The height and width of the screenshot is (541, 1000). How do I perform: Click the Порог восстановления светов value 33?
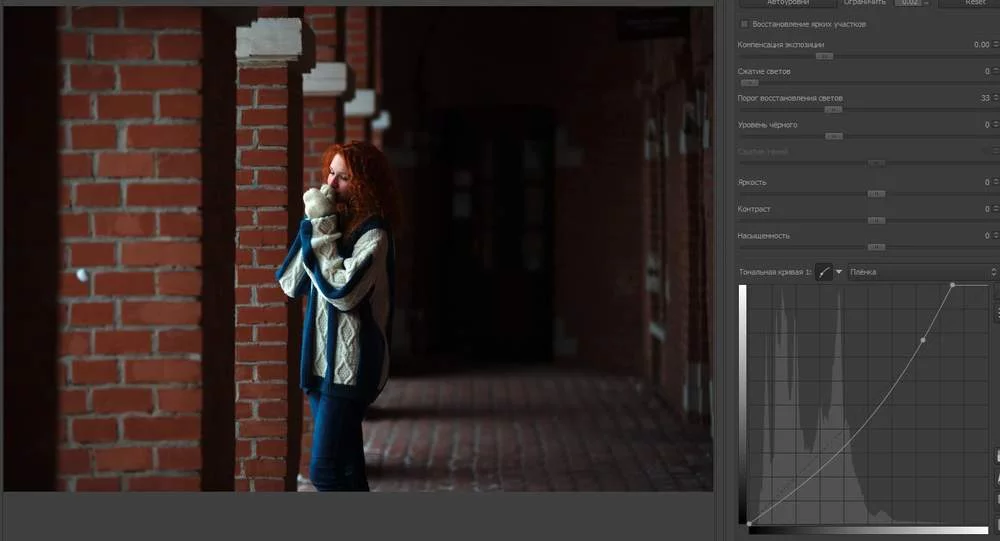pyautogui.click(x=984, y=98)
